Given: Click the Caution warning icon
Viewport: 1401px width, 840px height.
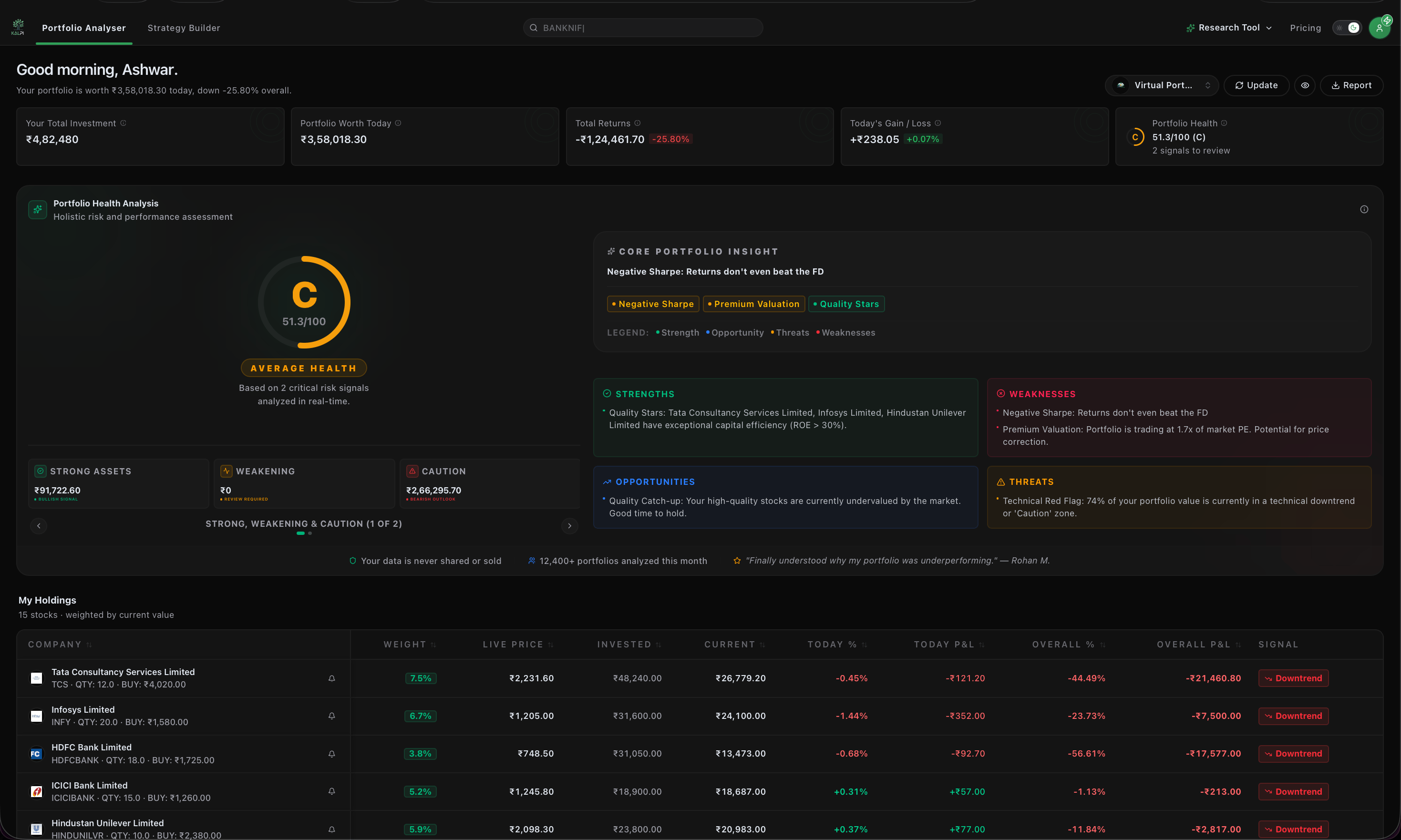Looking at the screenshot, I should 412,471.
